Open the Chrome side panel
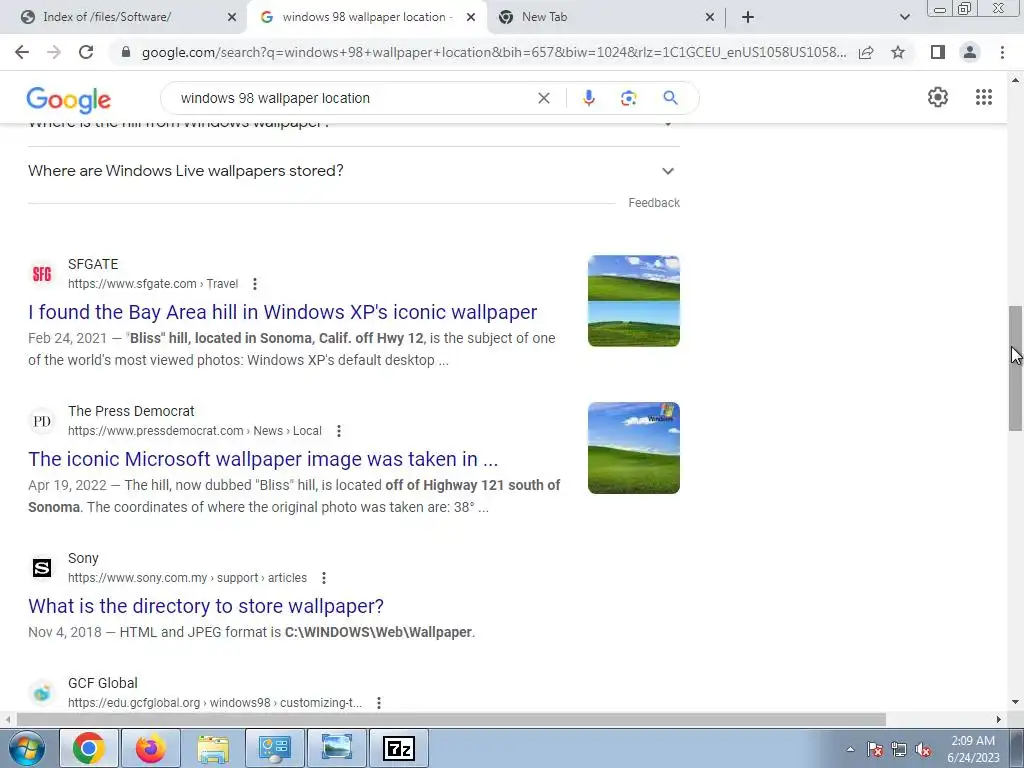The image size is (1024, 768). pos(938,52)
